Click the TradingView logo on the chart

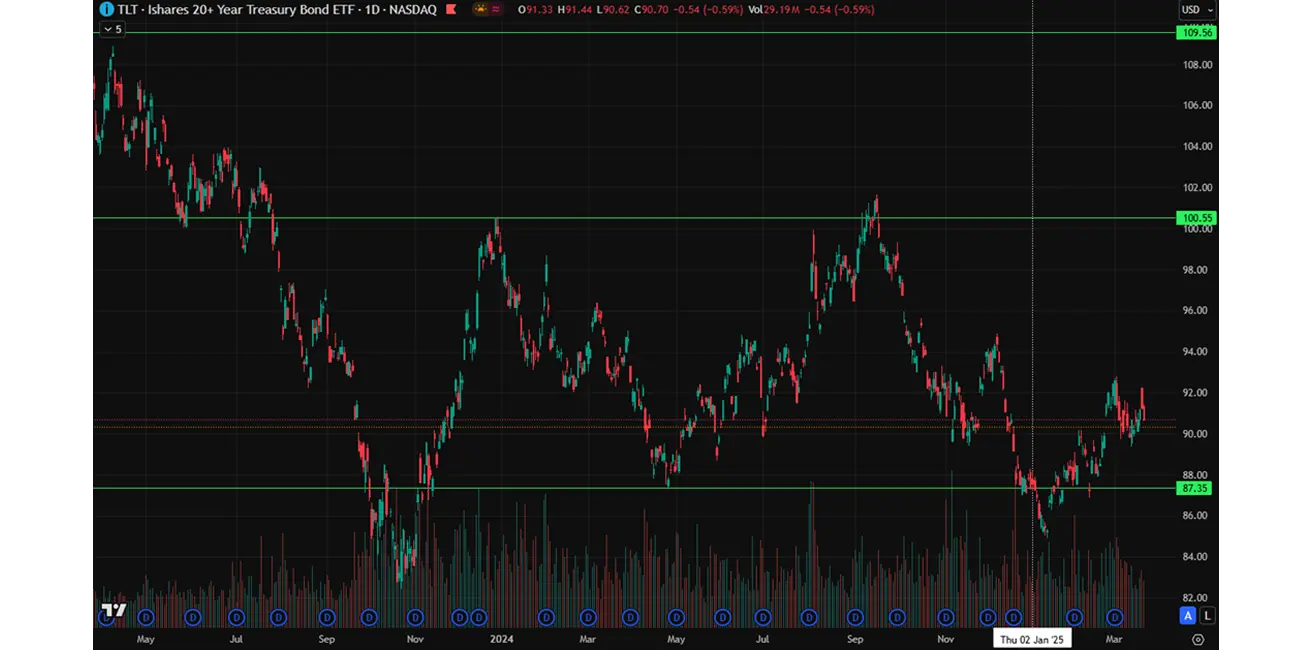pyautogui.click(x=114, y=610)
